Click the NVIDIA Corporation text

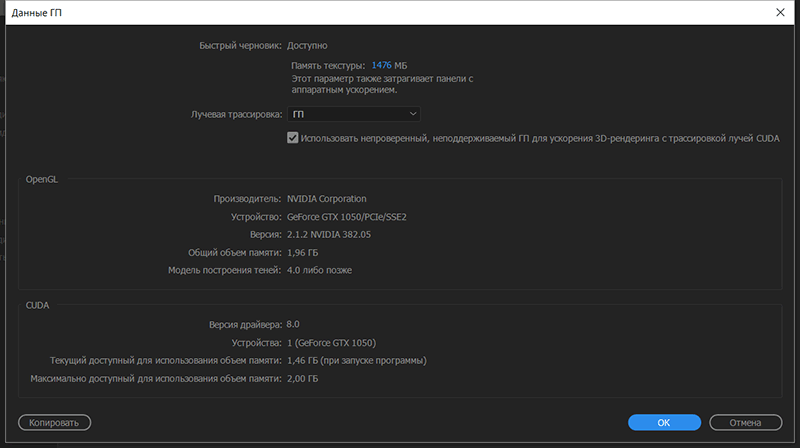pyautogui.click(x=327, y=198)
